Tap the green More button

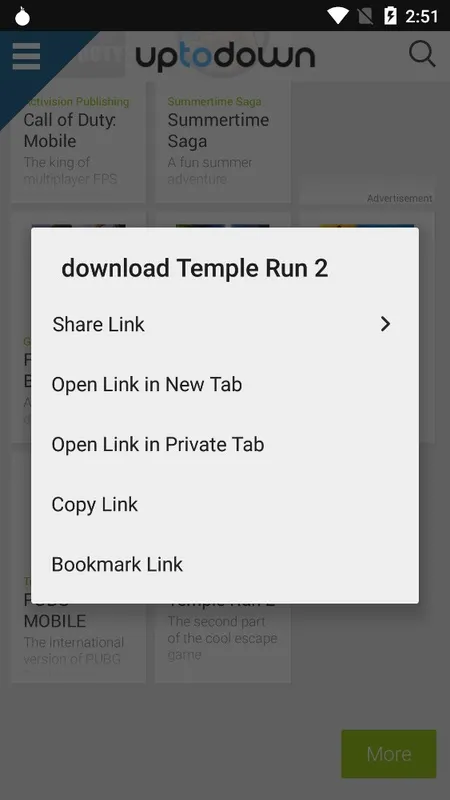click(x=389, y=754)
